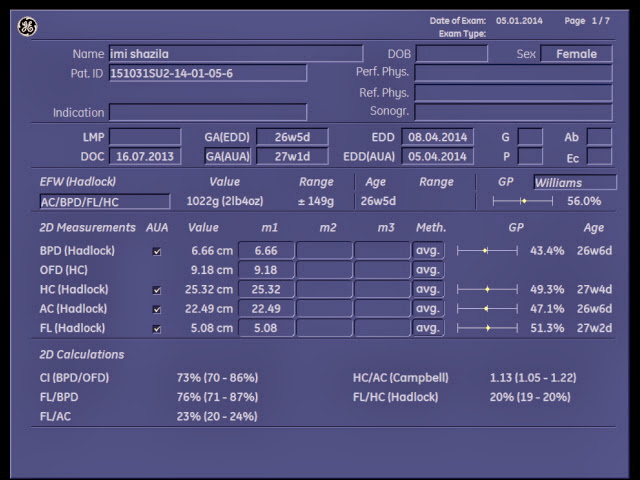This screenshot has height=480, width=640.
Task: Click OFD m1 field 9.18
Action: 266,270
